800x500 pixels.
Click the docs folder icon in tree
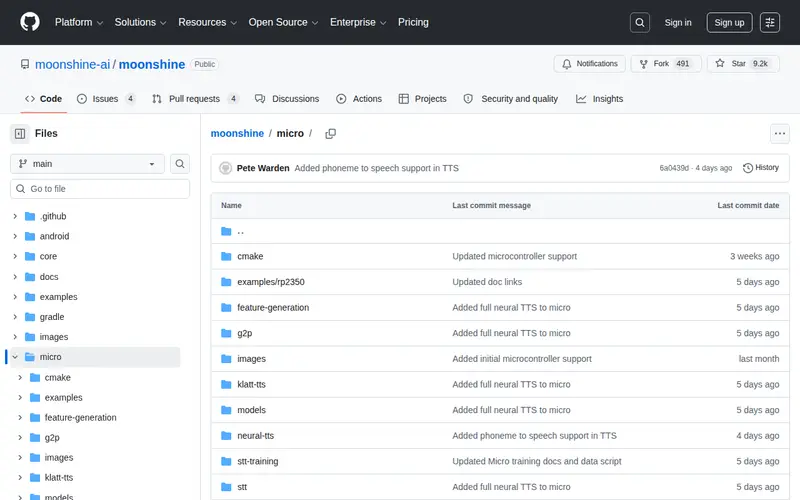click(x=30, y=277)
